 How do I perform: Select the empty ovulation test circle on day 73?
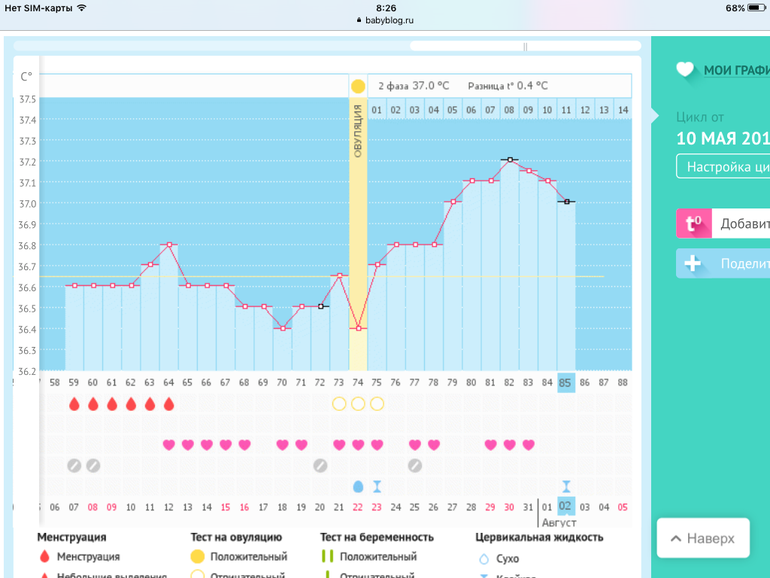click(339, 404)
